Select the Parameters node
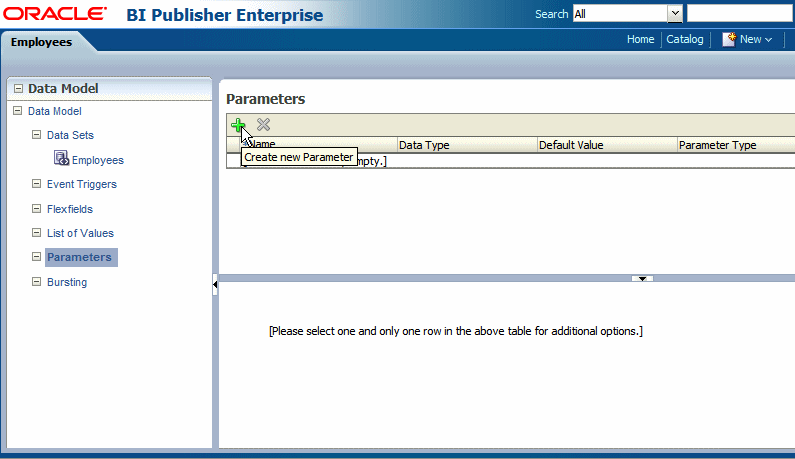The height and width of the screenshot is (459, 795). (x=79, y=257)
